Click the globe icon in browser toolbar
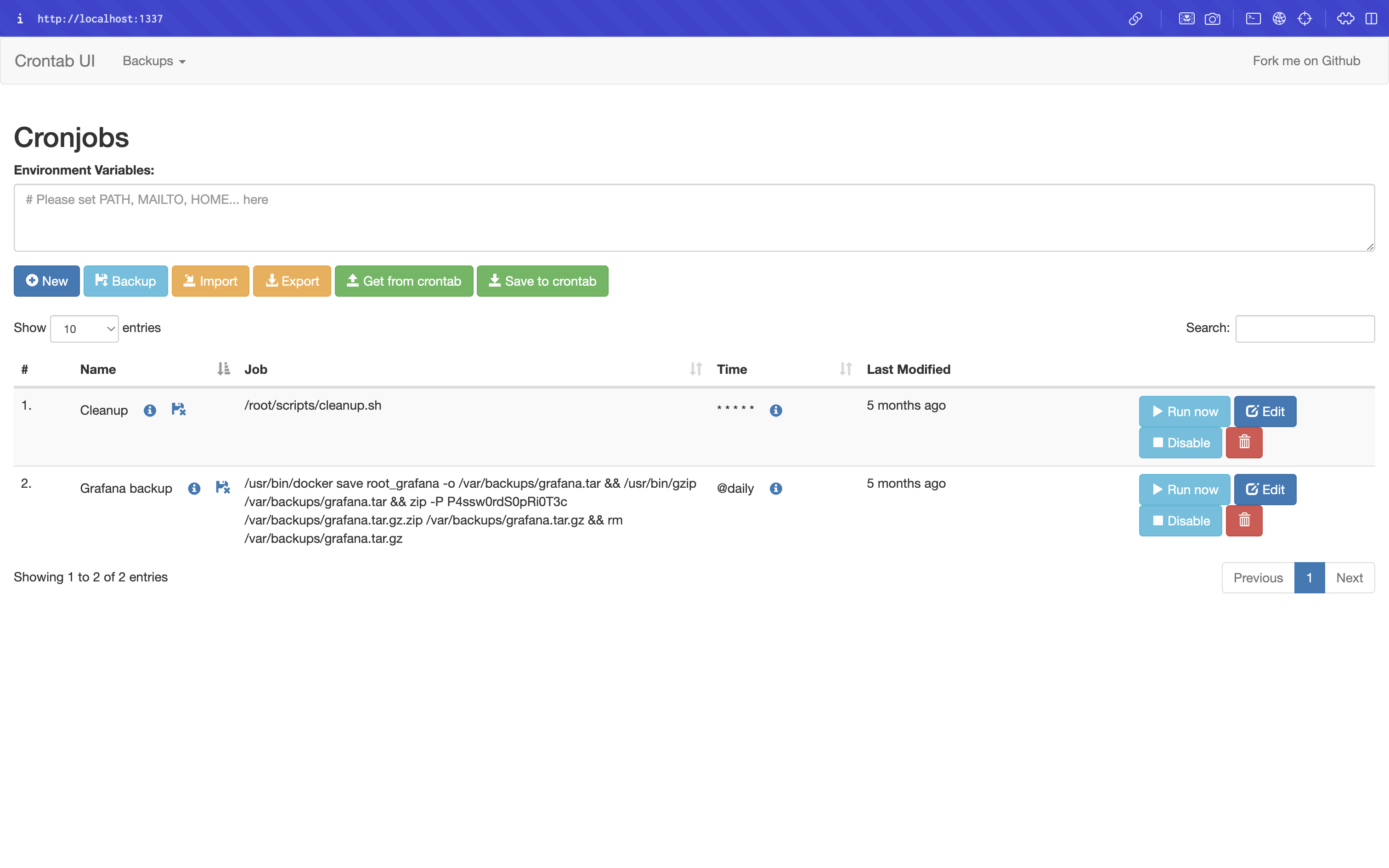 1279,18
